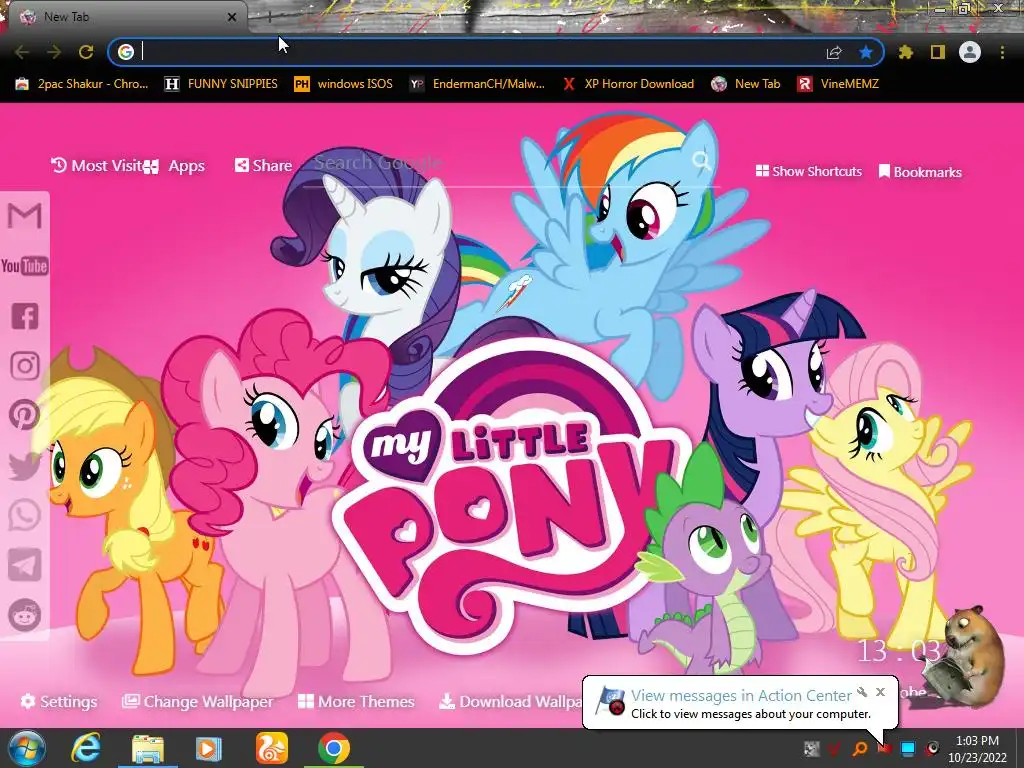
Task: Open the Extensions puzzle icon
Action: (905, 52)
